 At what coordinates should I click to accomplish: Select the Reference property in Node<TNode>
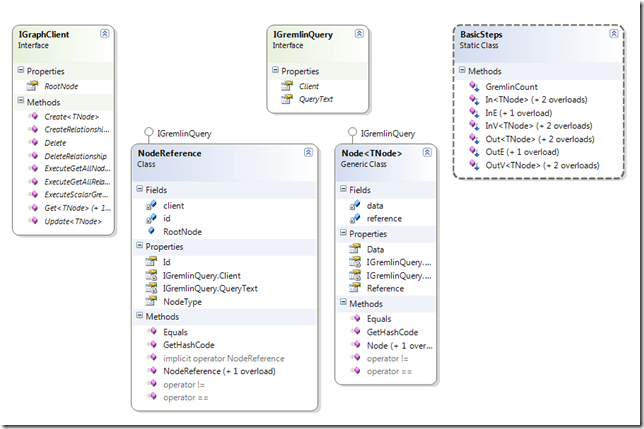click(x=386, y=288)
